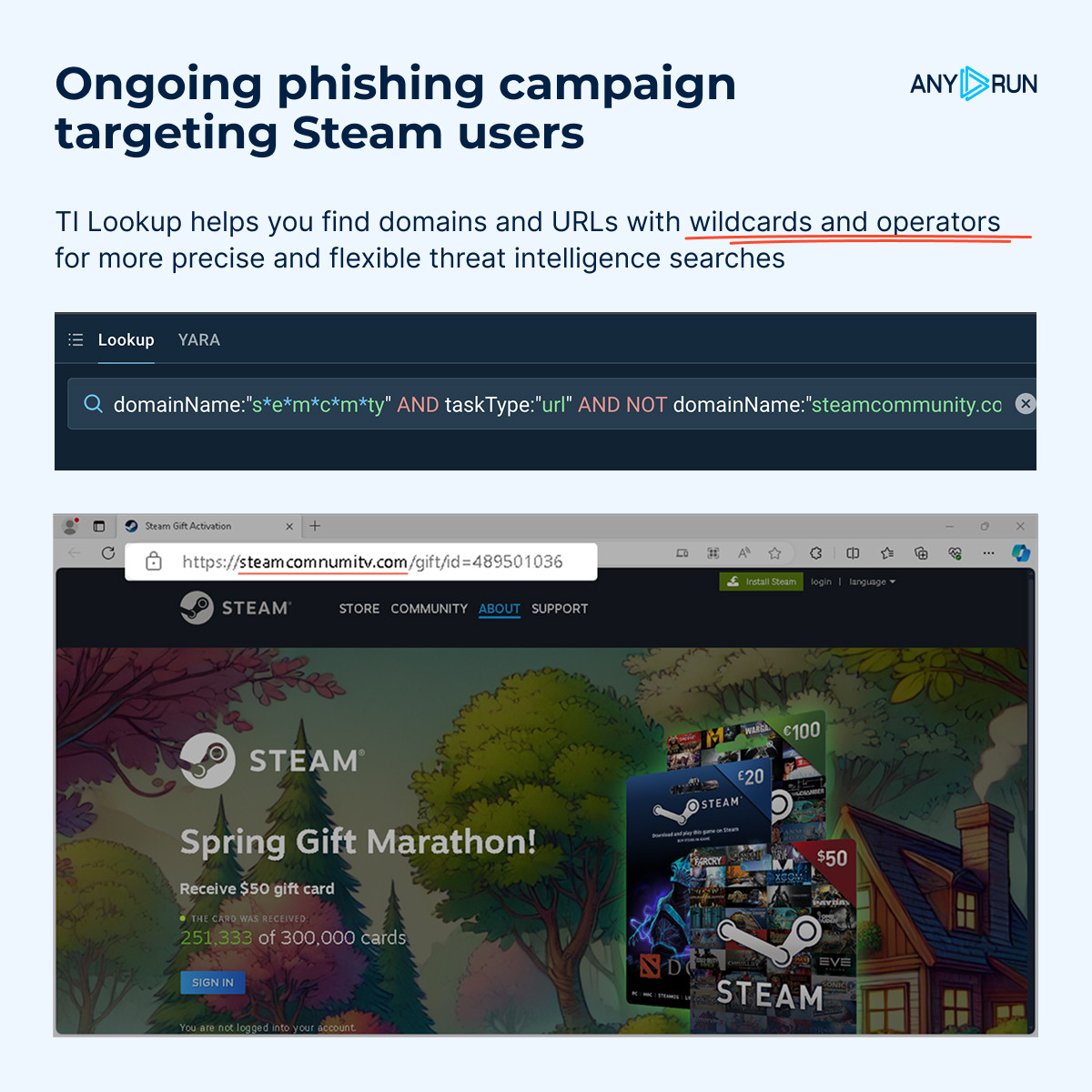Image resolution: width=1092 pixels, height=1092 pixels.
Task: Click the Install Steam button
Action: click(x=762, y=581)
